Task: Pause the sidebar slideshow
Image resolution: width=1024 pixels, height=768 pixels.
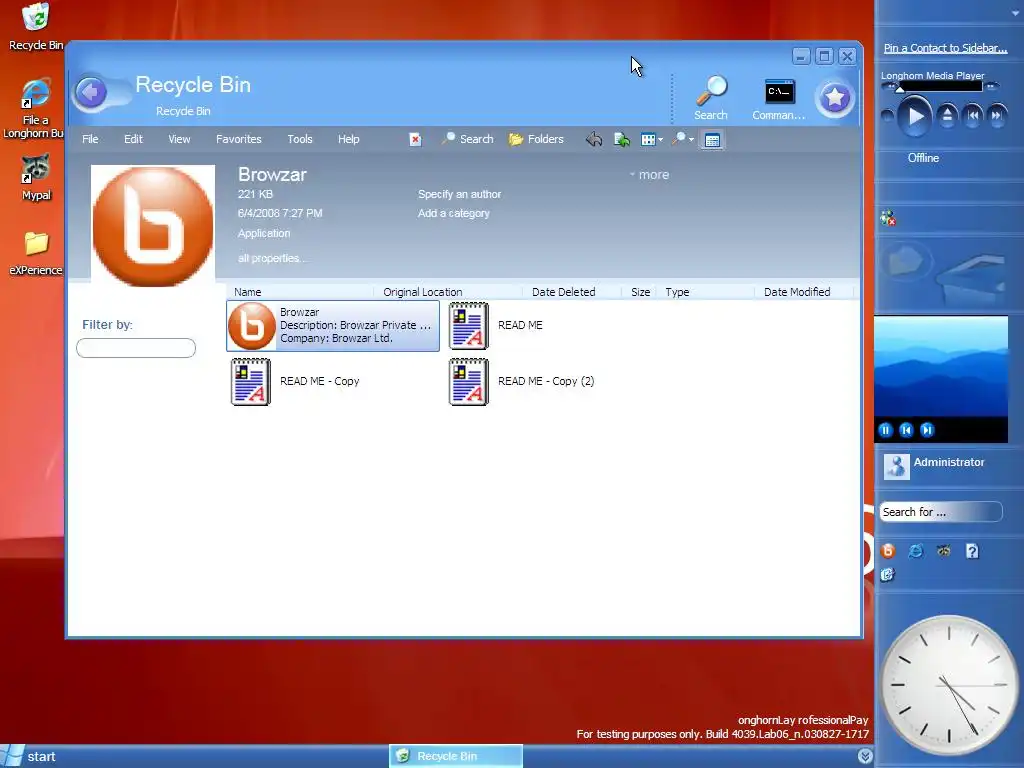Action: (886, 430)
